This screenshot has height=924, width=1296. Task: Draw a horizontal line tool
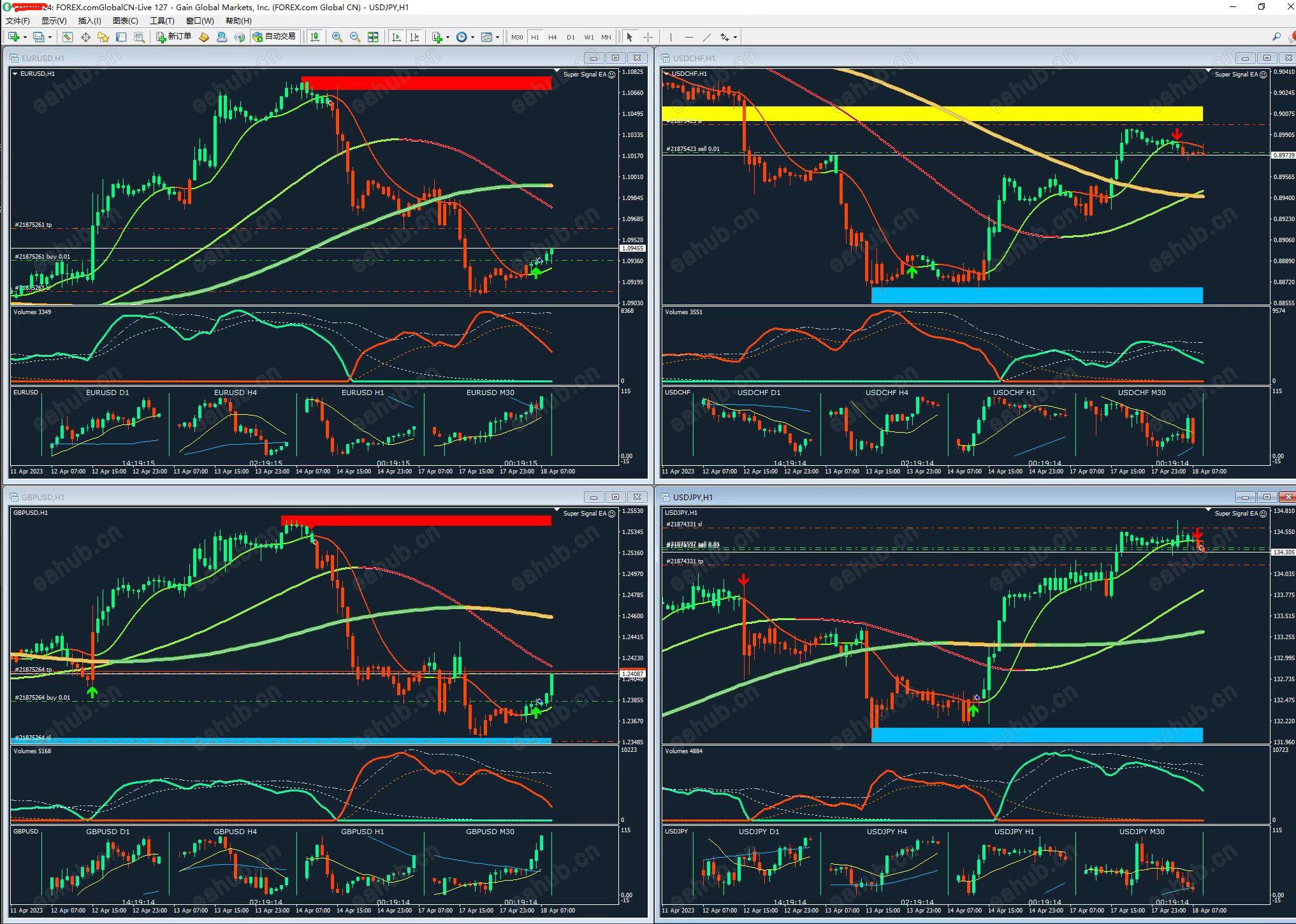pyautogui.click(x=688, y=37)
